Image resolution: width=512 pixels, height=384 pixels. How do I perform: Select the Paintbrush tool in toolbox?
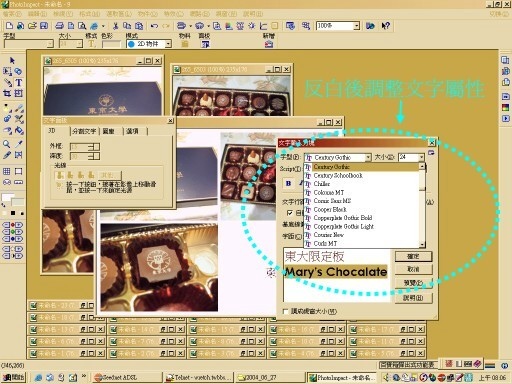(19, 108)
